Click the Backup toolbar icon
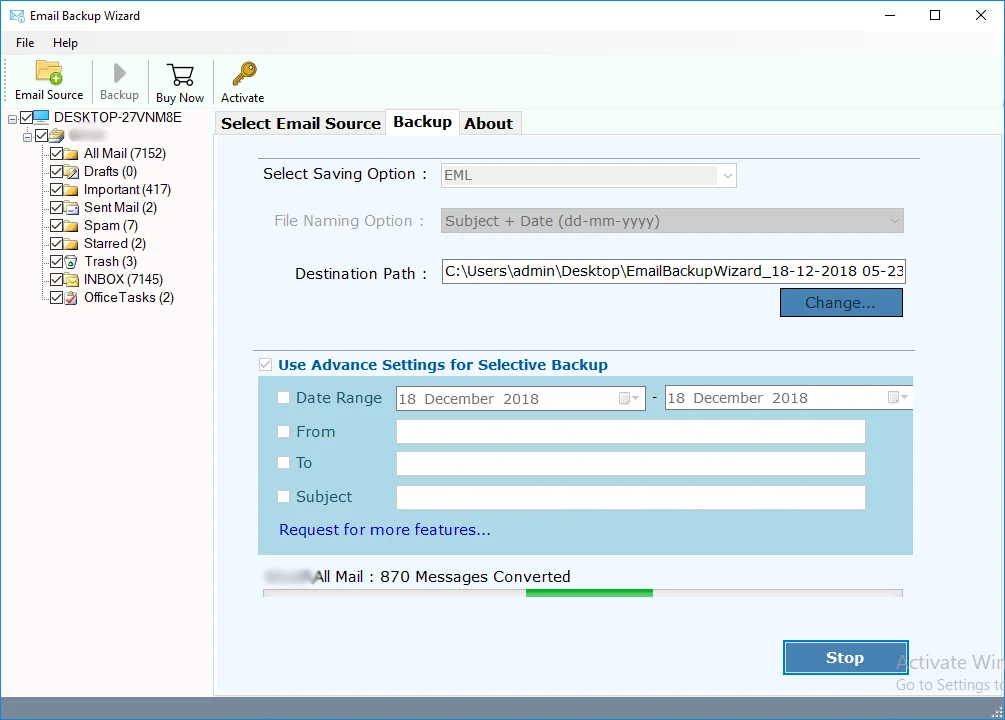Viewport: 1005px width, 720px height. coord(119,74)
